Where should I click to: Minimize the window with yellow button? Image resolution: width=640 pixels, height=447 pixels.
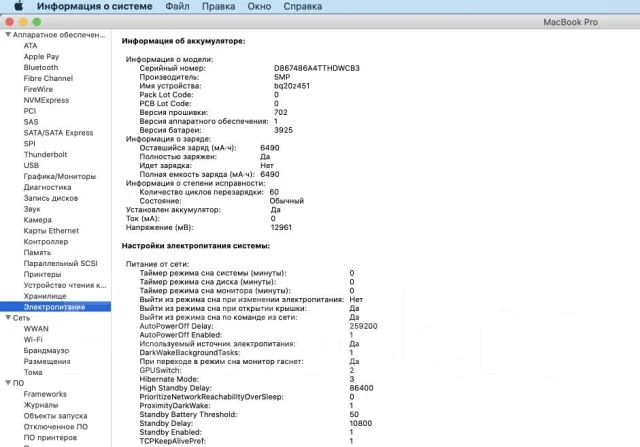click(23, 22)
